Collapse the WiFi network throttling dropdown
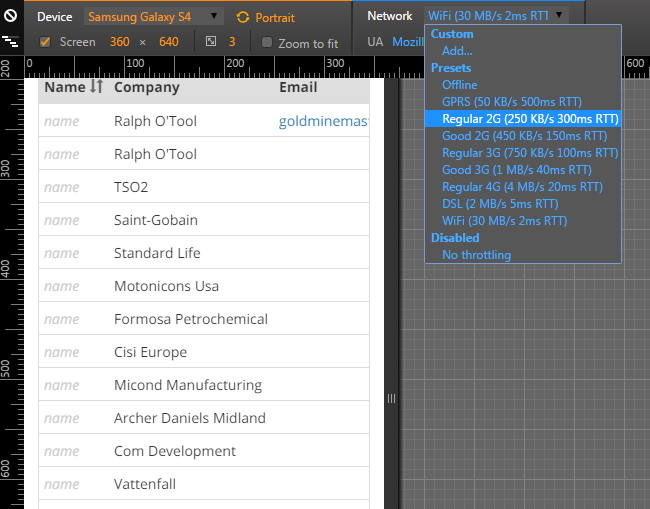This screenshot has width=650, height=509. [495, 16]
